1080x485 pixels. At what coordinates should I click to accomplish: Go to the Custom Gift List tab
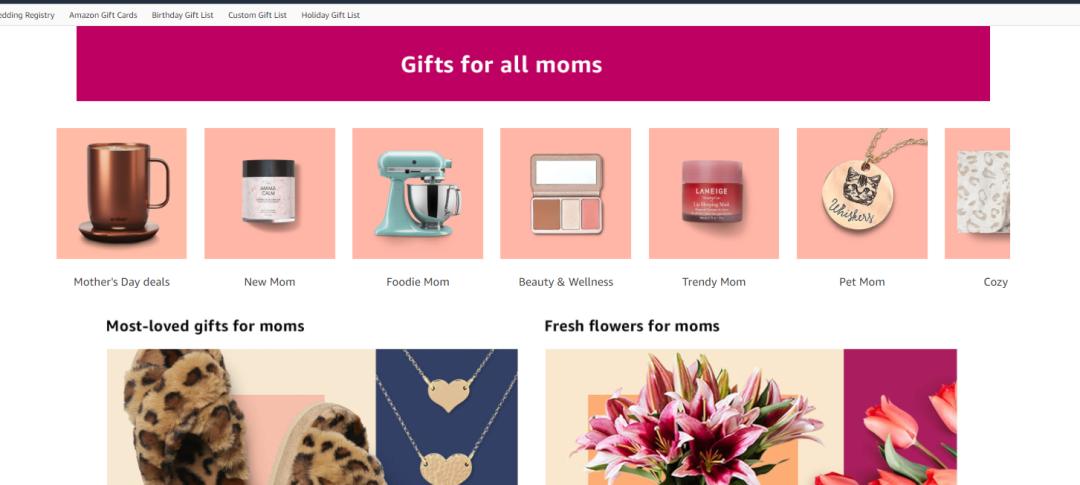pyautogui.click(x=258, y=15)
